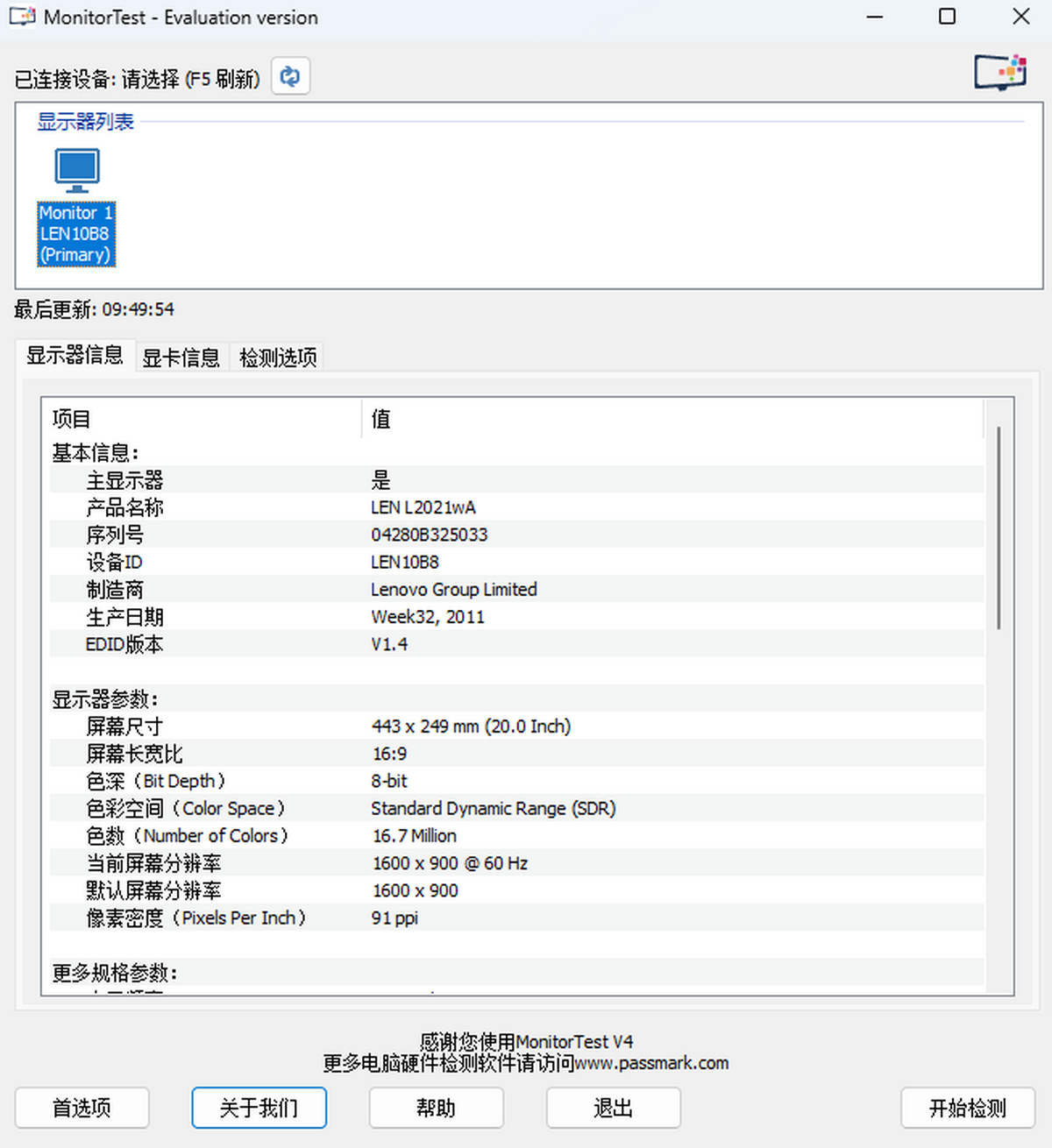
Task: Minimize the MonitorTest window
Action: tap(874, 17)
